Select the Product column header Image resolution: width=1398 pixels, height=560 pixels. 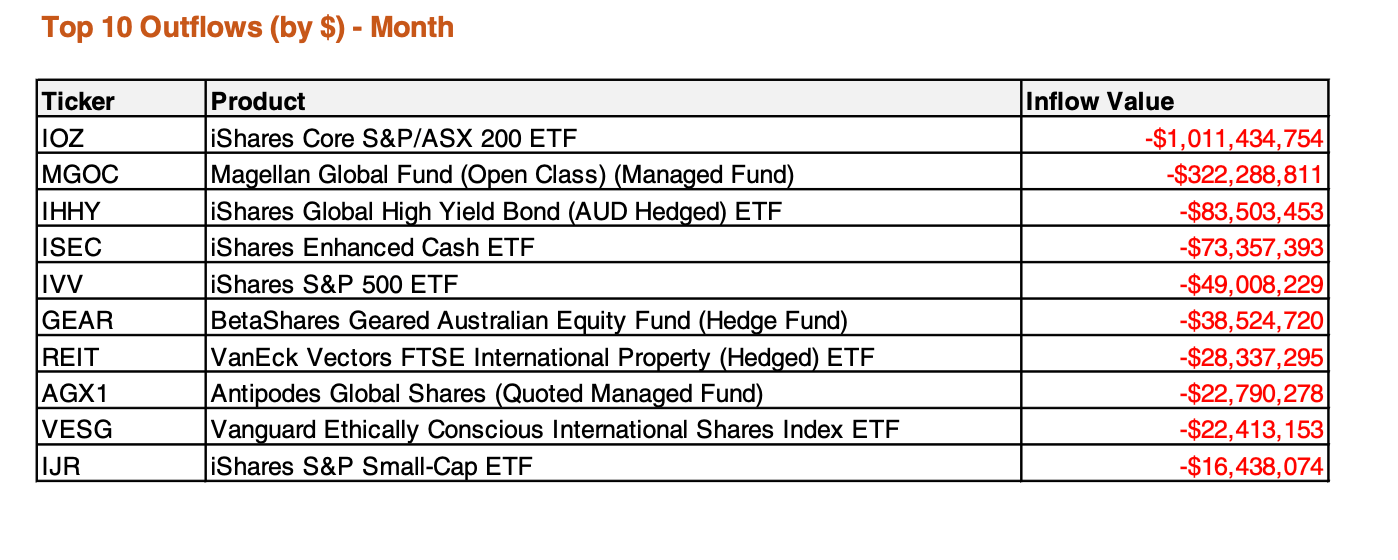coord(614,101)
